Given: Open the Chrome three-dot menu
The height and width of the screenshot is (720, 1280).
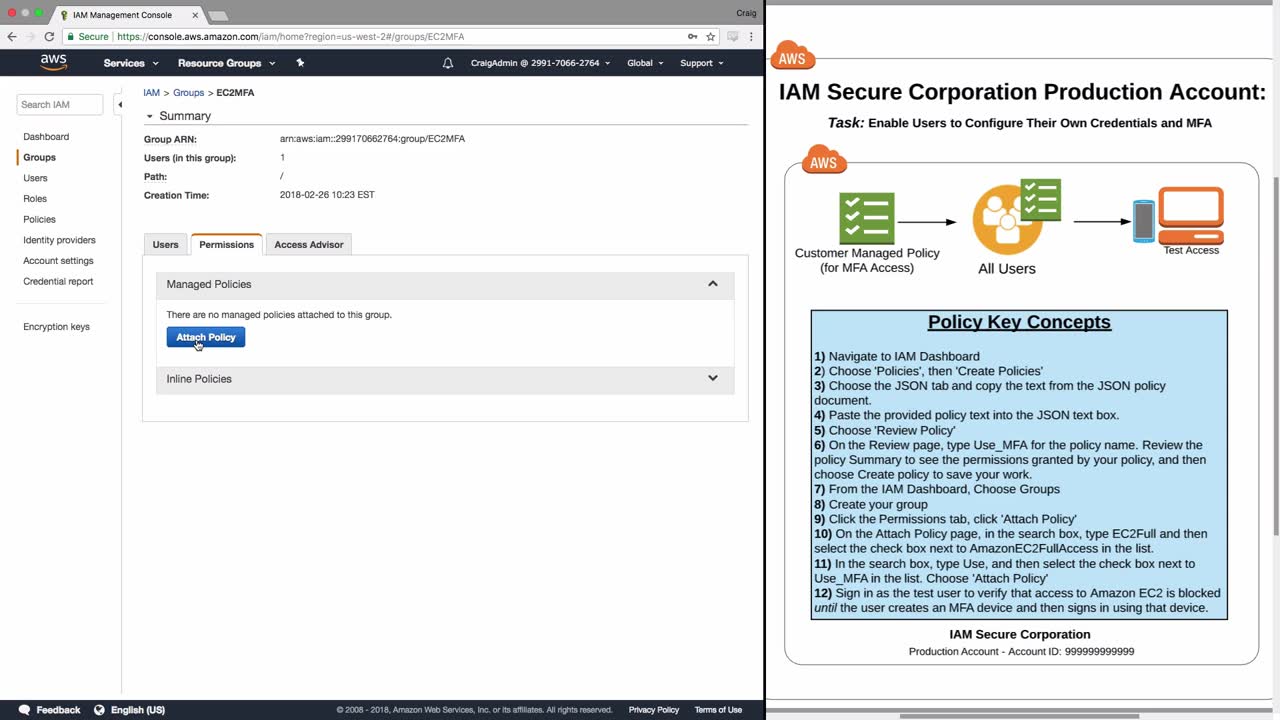Looking at the screenshot, I should pyautogui.click(x=751, y=37).
